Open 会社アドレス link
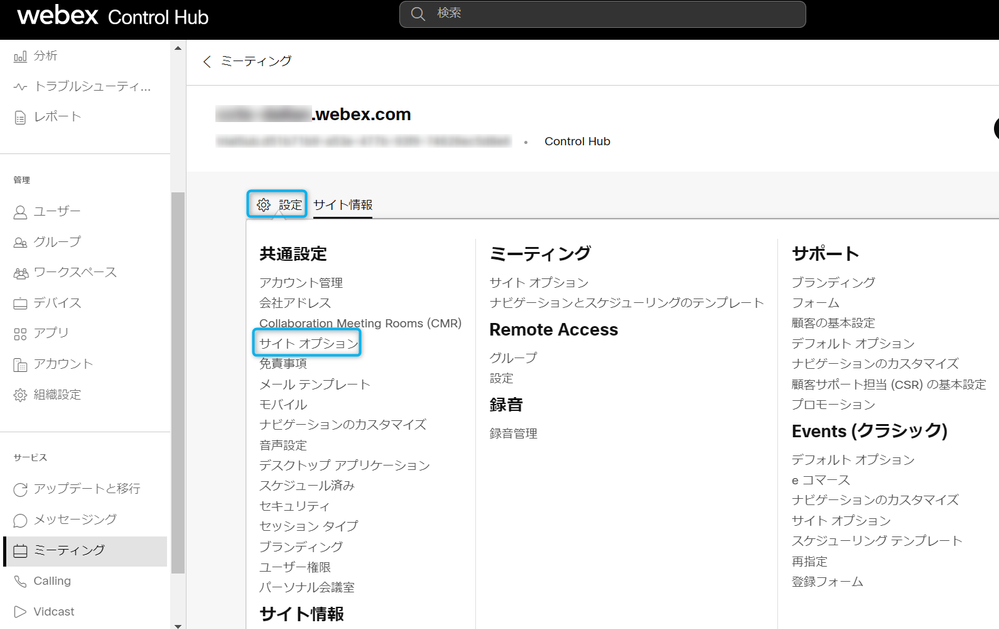The width and height of the screenshot is (999, 629). 295,303
